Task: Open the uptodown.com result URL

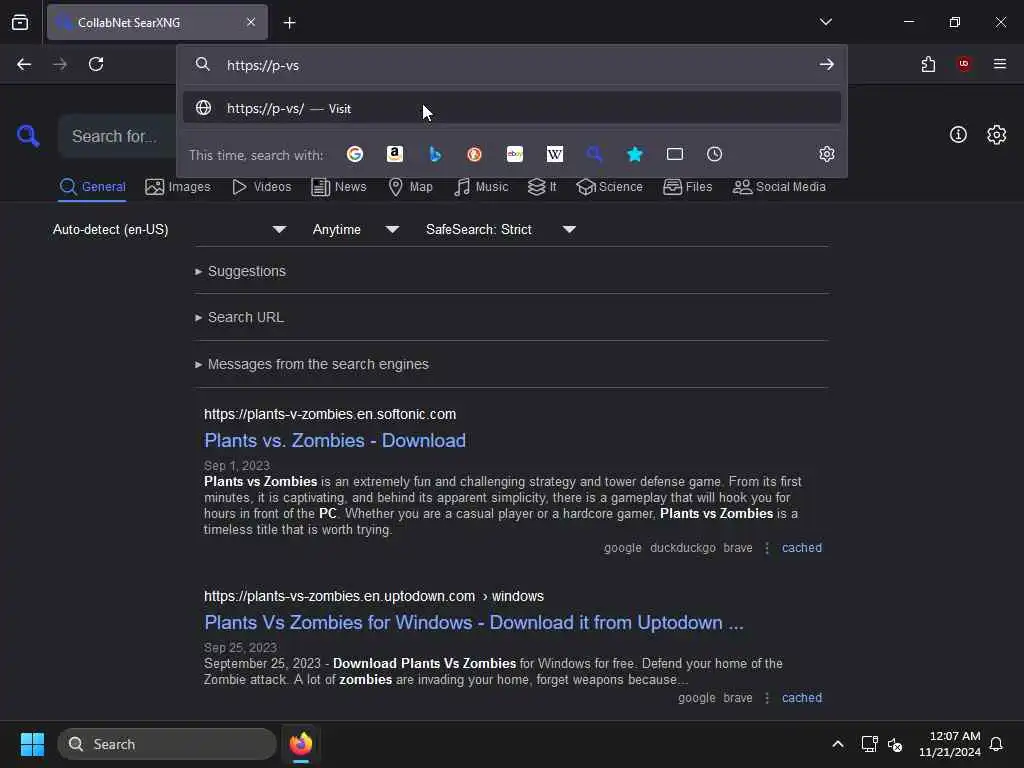Action: pos(374,596)
